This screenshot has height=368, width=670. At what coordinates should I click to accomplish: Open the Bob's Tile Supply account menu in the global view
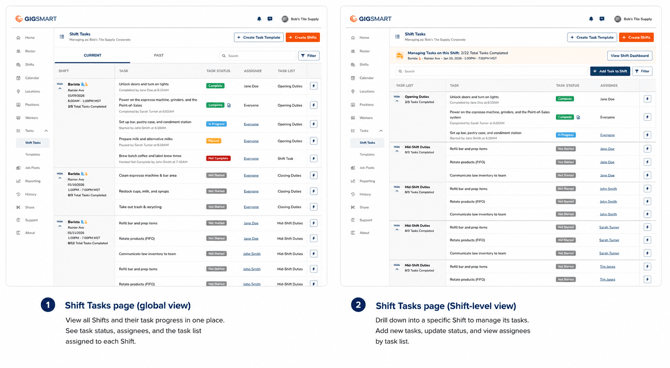[x=300, y=19]
